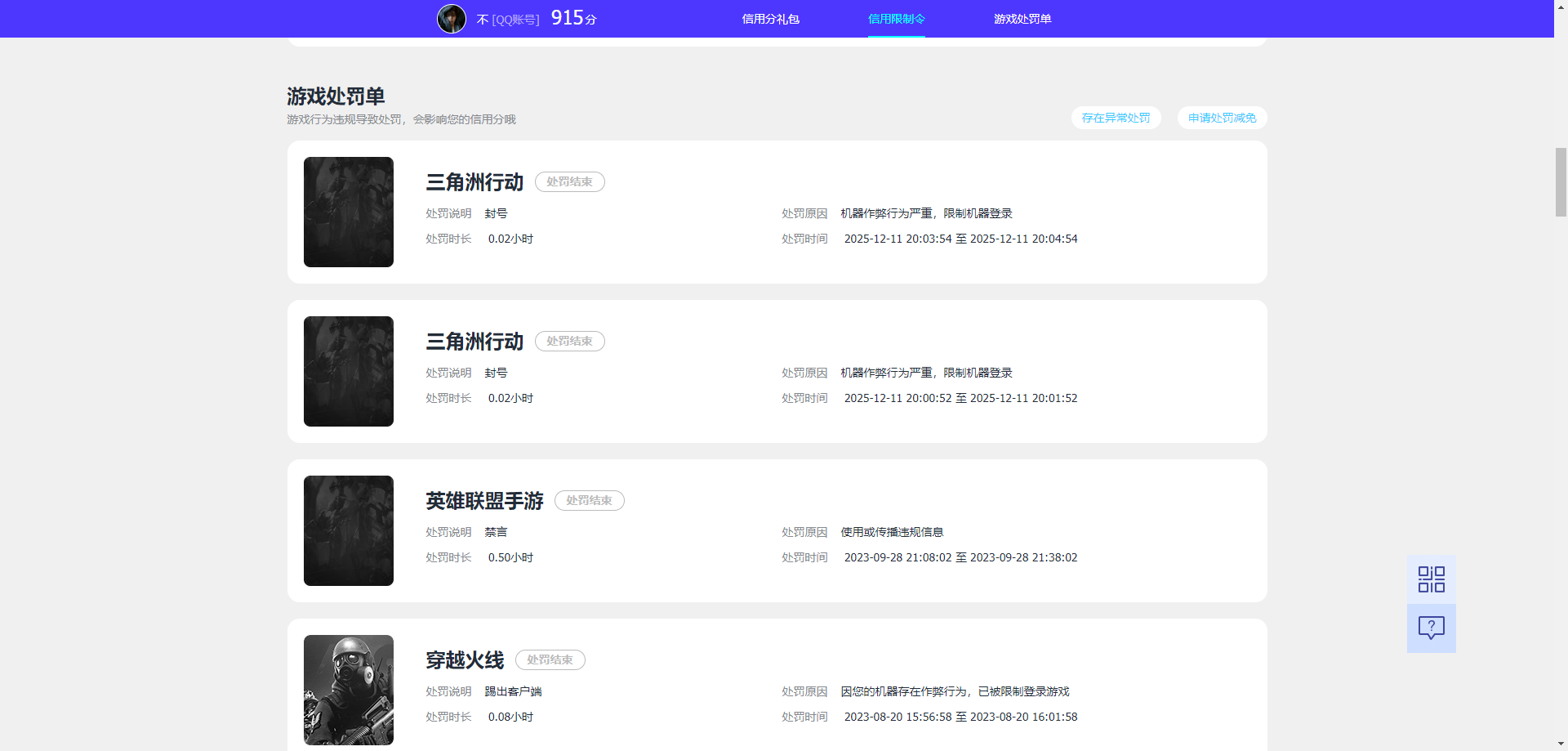Click the 处罚结束 badge beside 英雄联盟手游
The width and height of the screenshot is (1568, 751).
pos(589,501)
